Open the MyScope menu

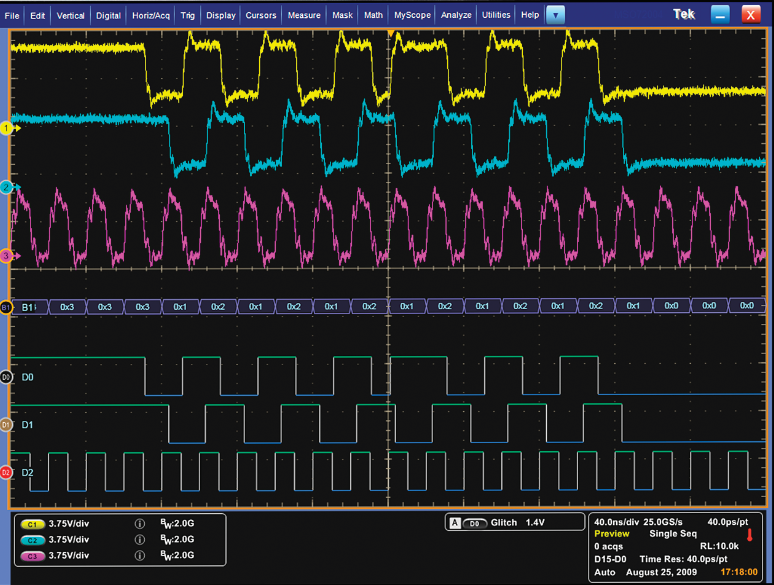pos(413,15)
